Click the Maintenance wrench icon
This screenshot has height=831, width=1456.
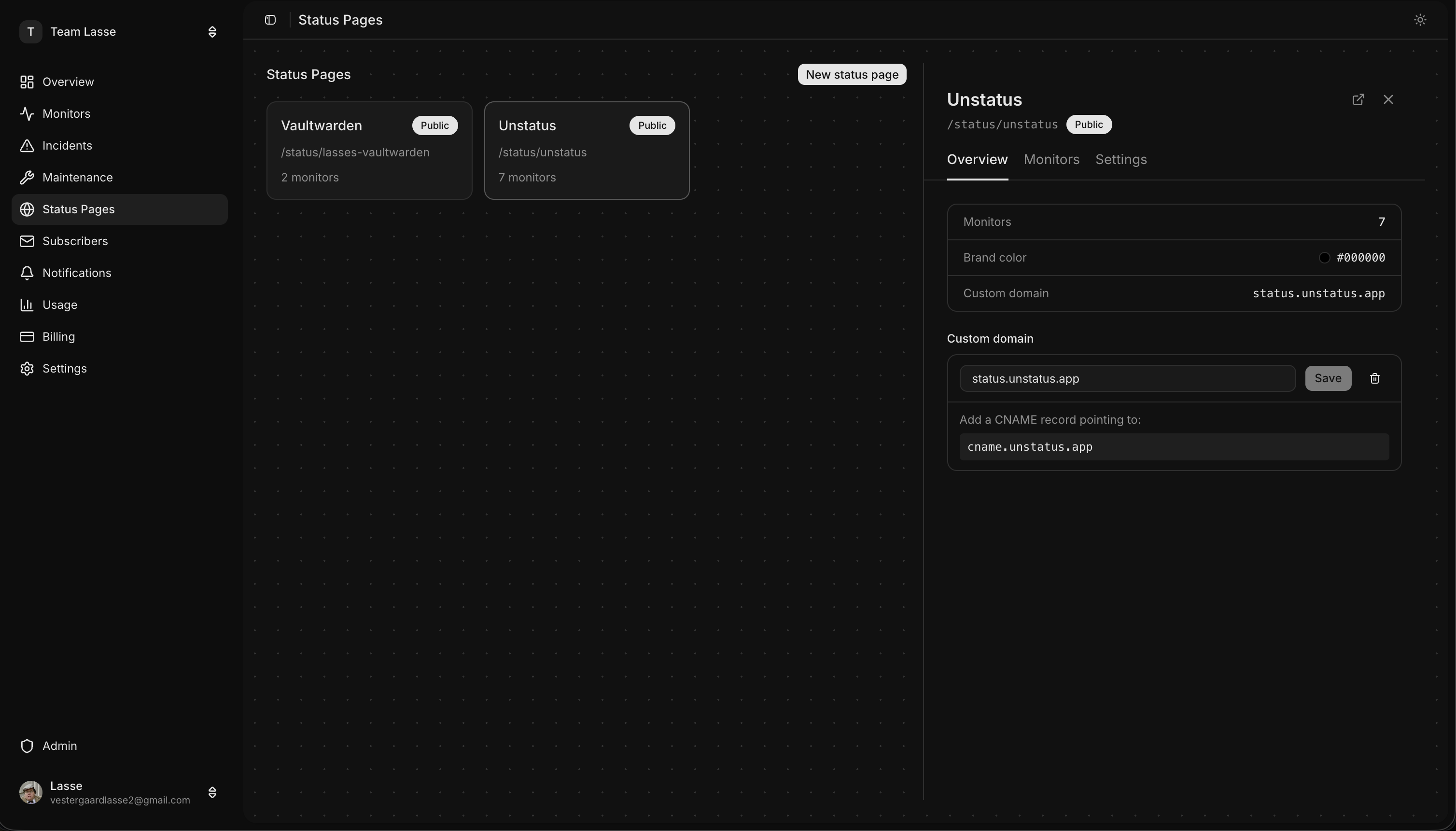(27, 177)
